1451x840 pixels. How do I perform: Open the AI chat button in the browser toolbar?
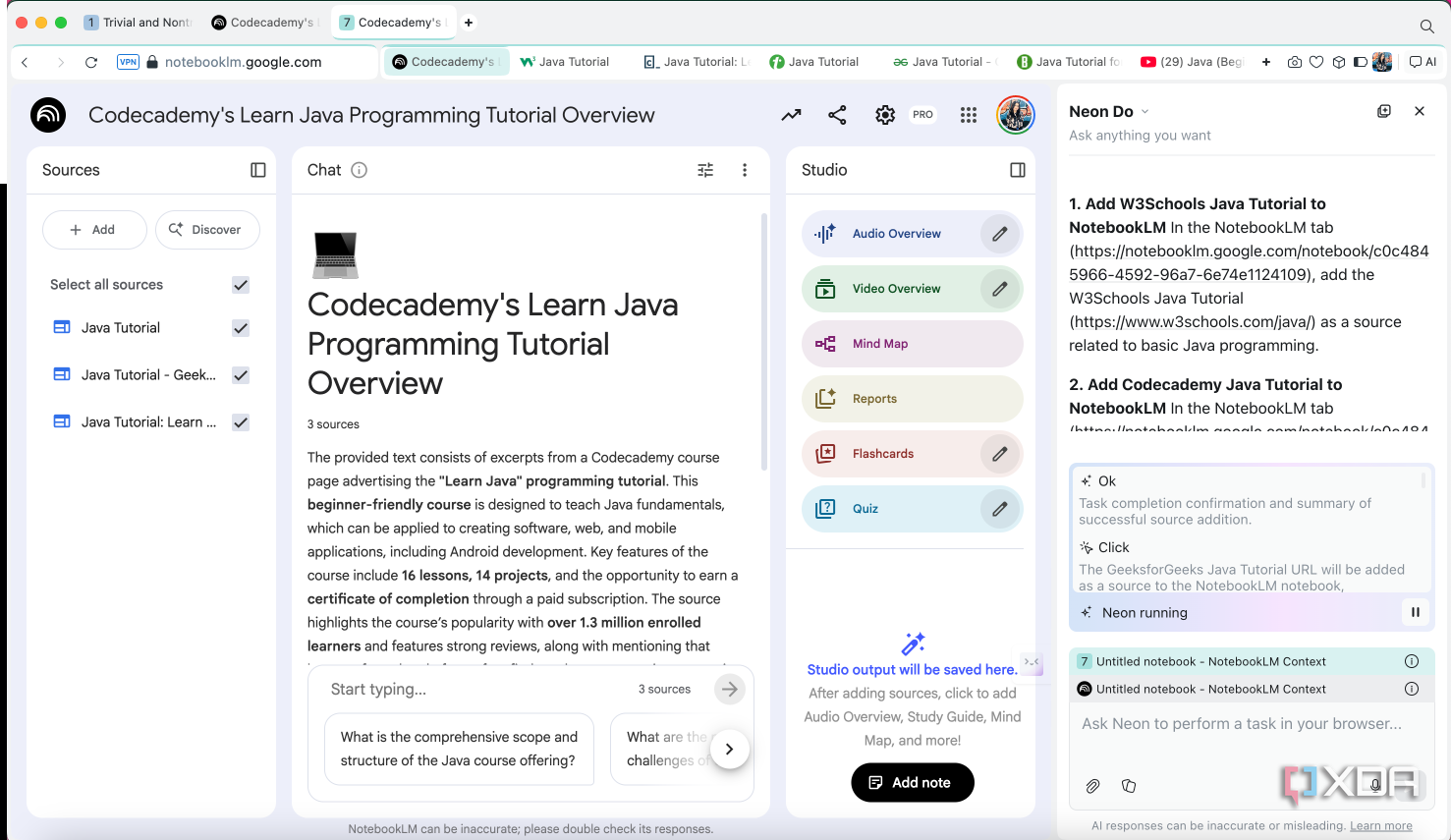(1423, 62)
